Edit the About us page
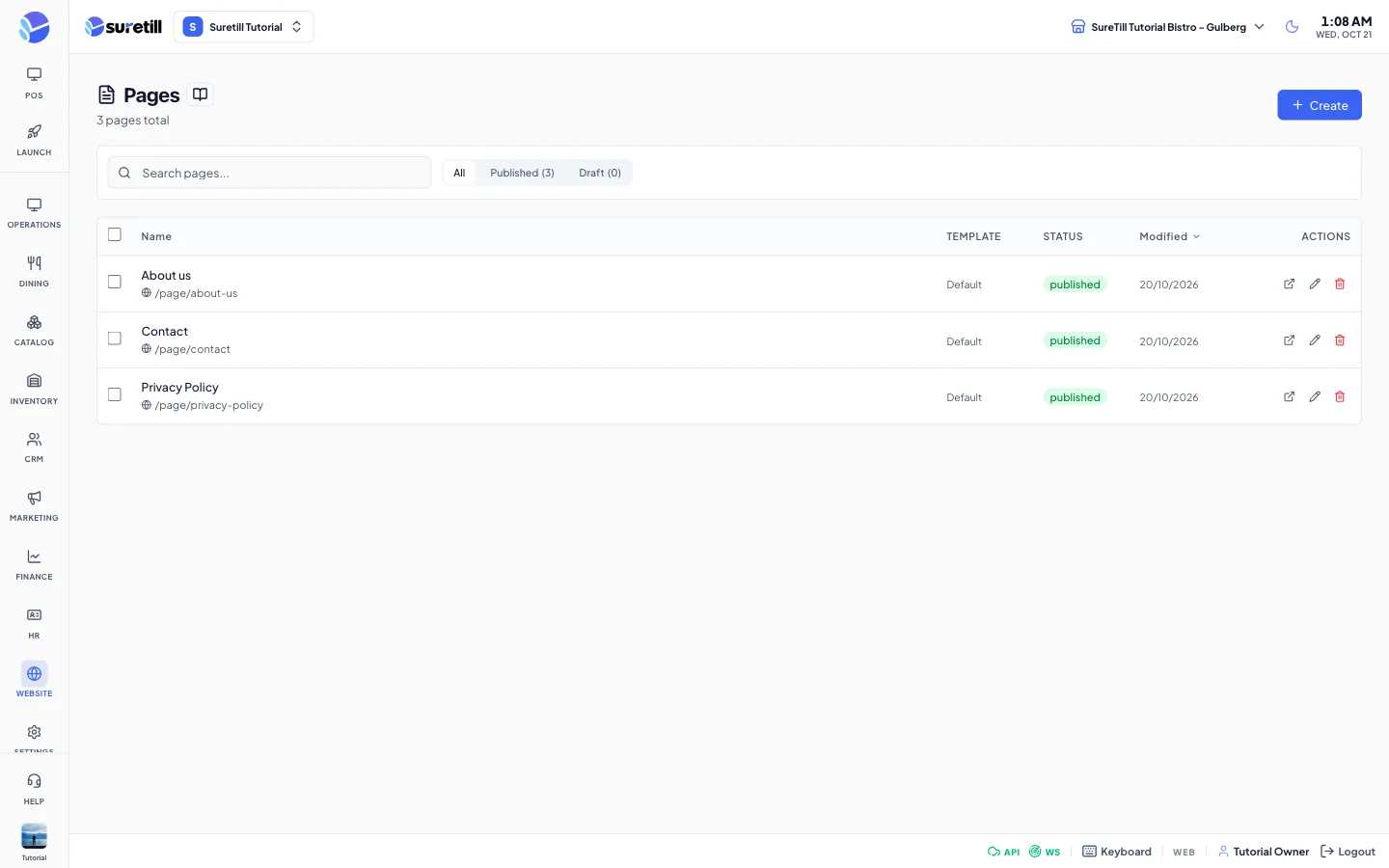1389x868 pixels. (1315, 284)
